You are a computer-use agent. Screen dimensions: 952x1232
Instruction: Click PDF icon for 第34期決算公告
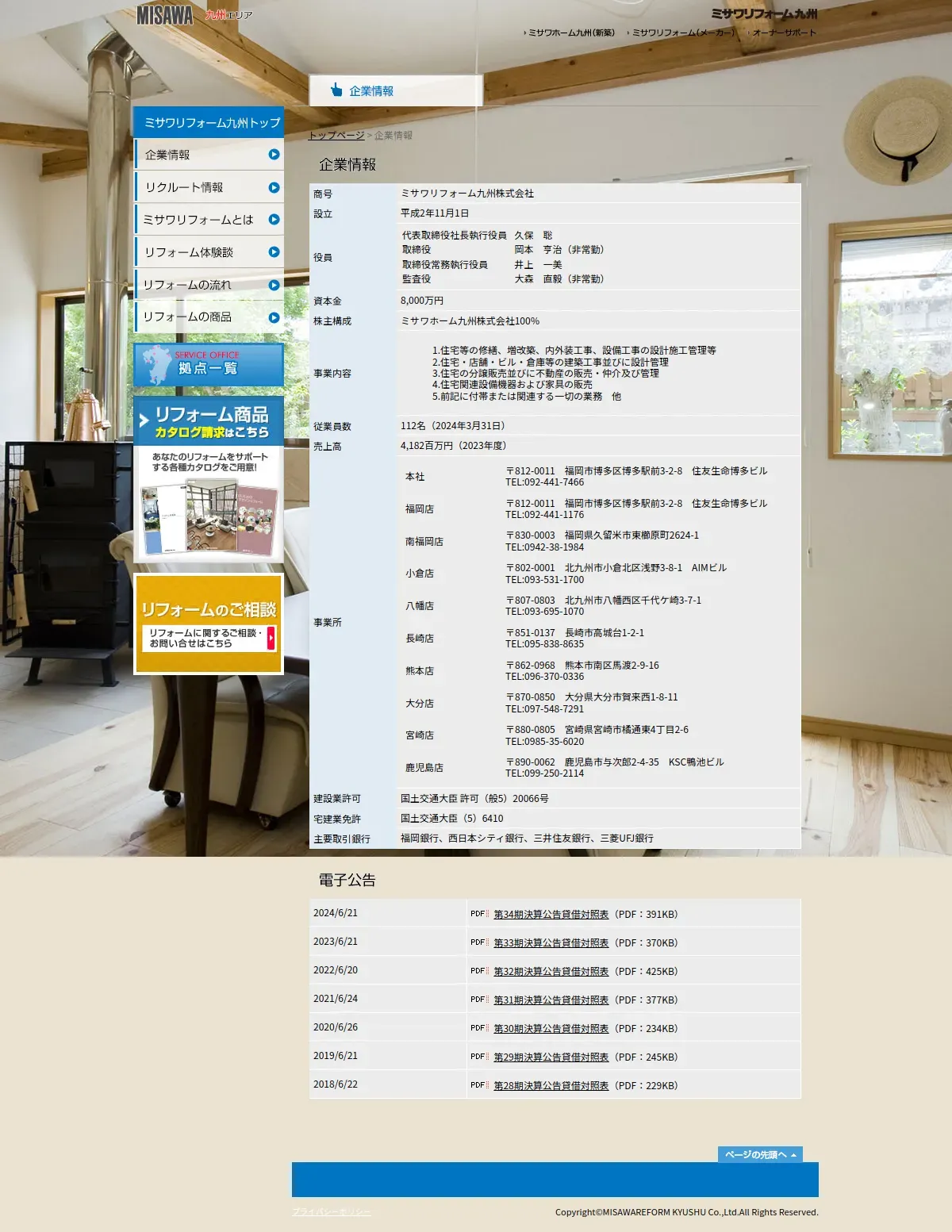pyautogui.click(x=479, y=914)
